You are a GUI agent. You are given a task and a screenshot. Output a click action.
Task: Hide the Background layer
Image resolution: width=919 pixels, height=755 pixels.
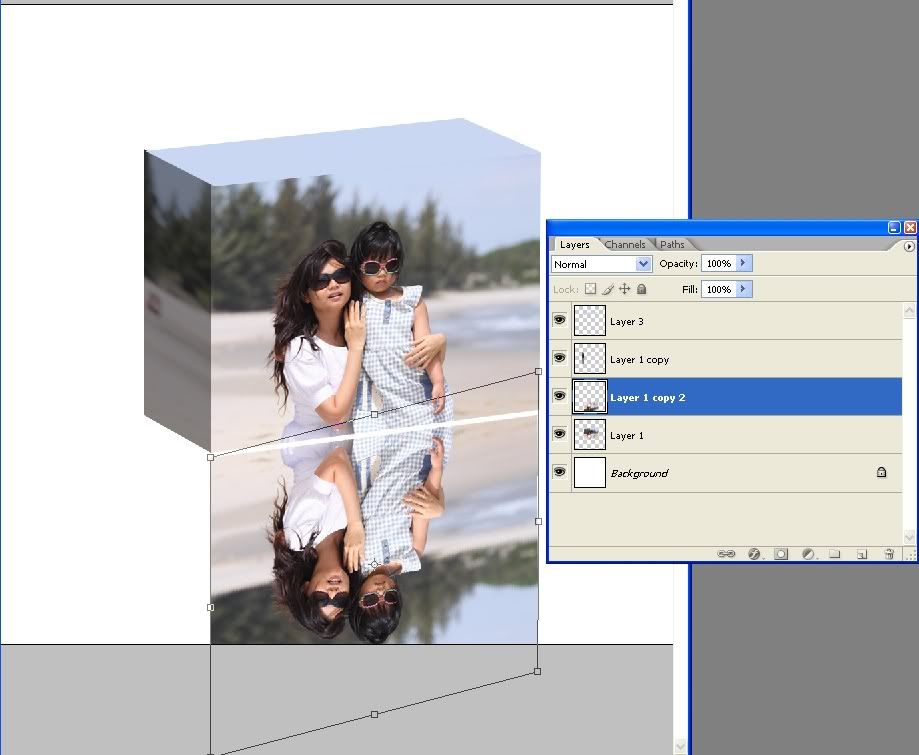(560, 473)
